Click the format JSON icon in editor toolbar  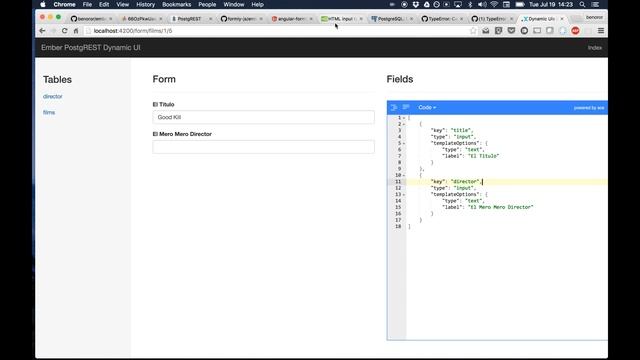(394, 107)
